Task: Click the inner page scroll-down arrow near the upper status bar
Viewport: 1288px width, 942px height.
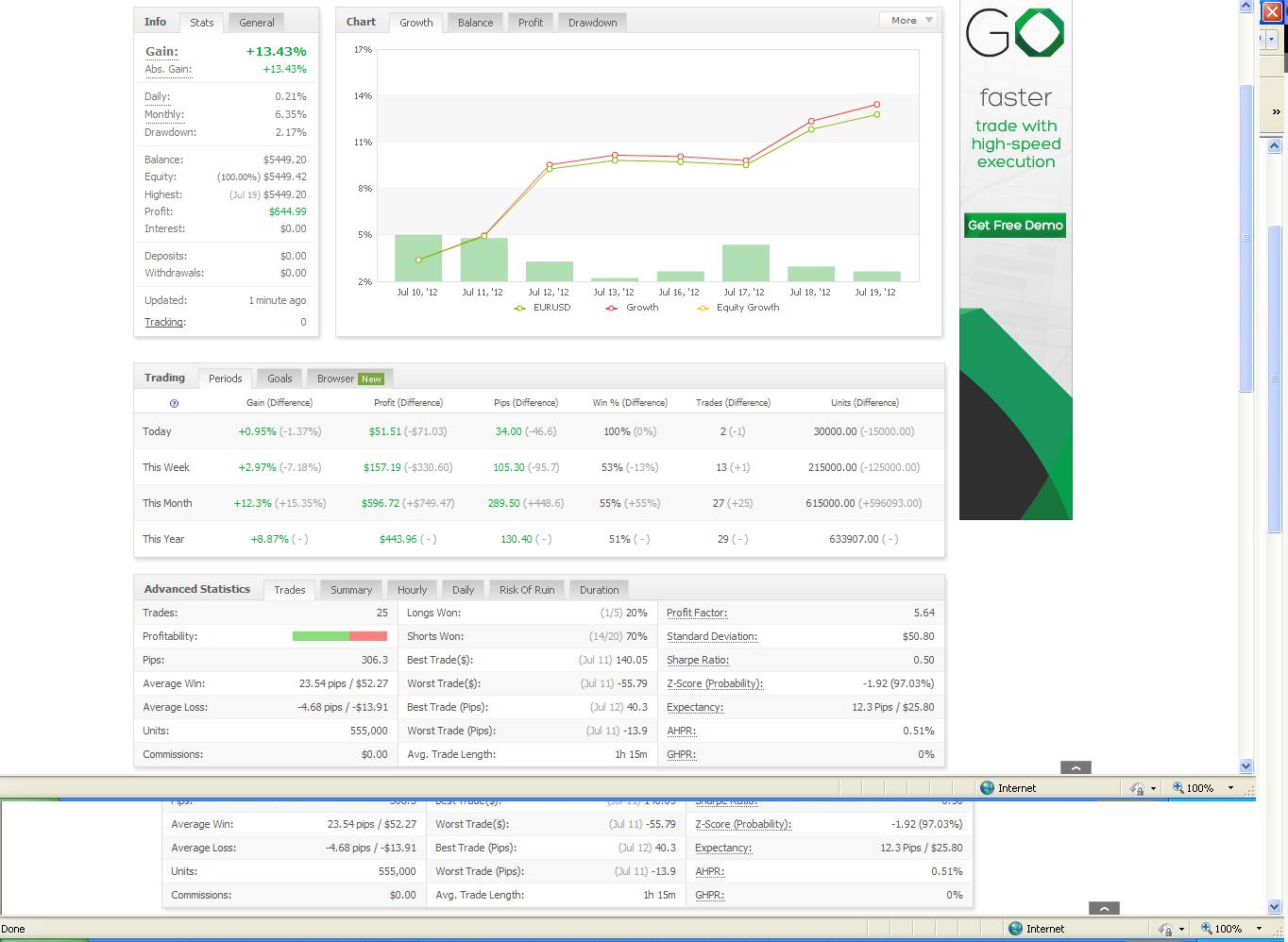Action: tap(1246, 766)
